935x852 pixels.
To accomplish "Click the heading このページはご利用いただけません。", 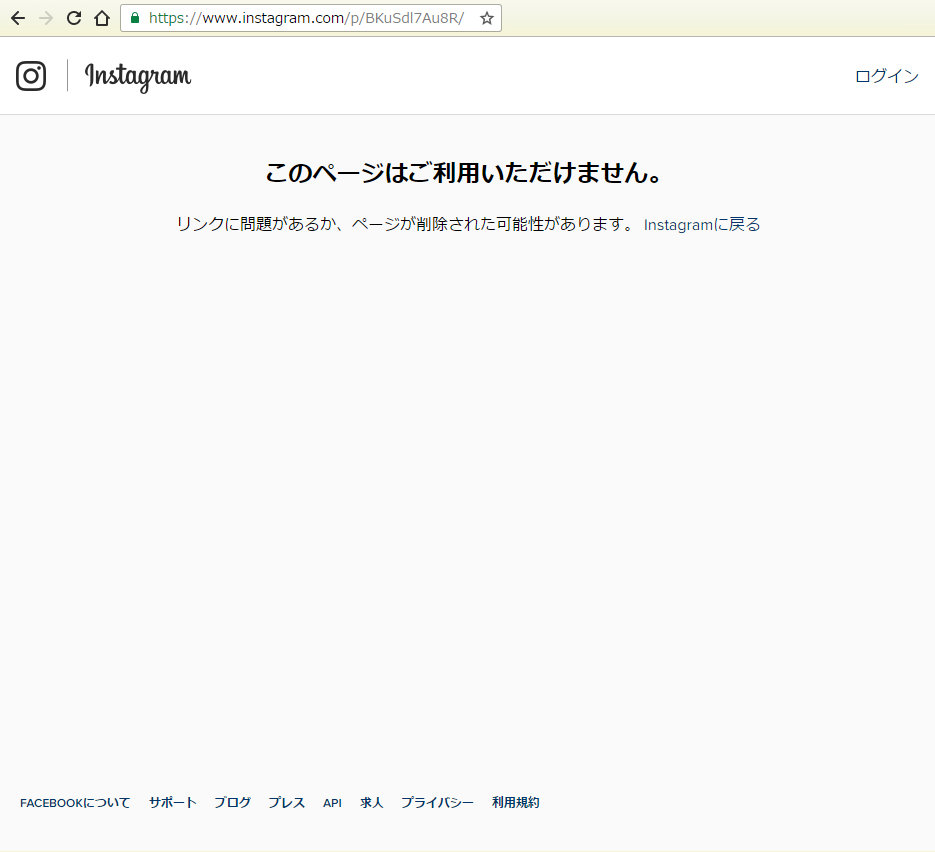I will (x=465, y=173).
